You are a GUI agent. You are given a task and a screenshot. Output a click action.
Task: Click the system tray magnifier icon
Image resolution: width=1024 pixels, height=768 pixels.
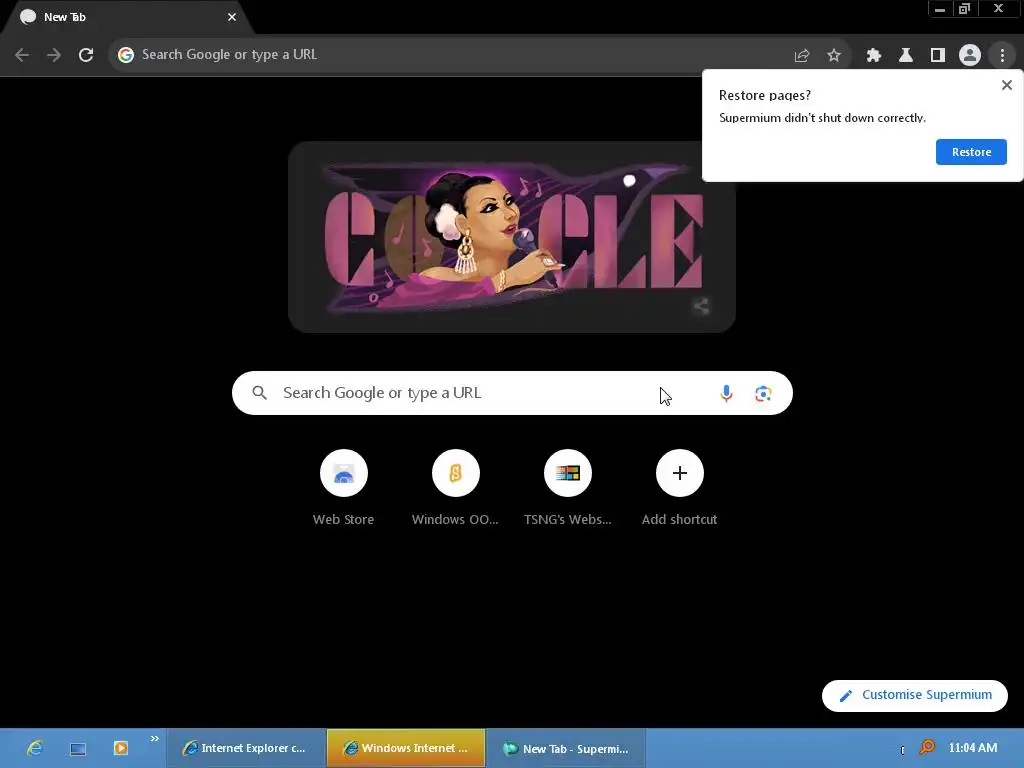(x=927, y=748)
